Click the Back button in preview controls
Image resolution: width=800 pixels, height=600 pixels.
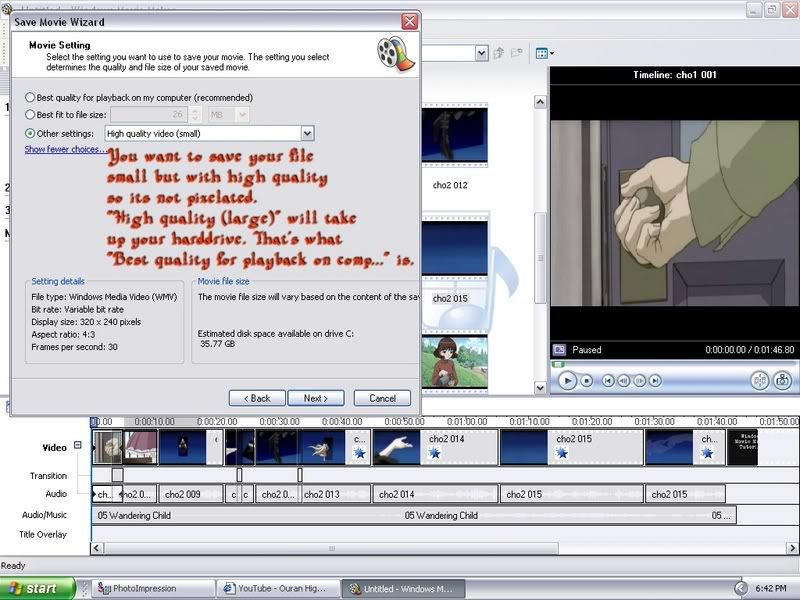coord(608,381)
